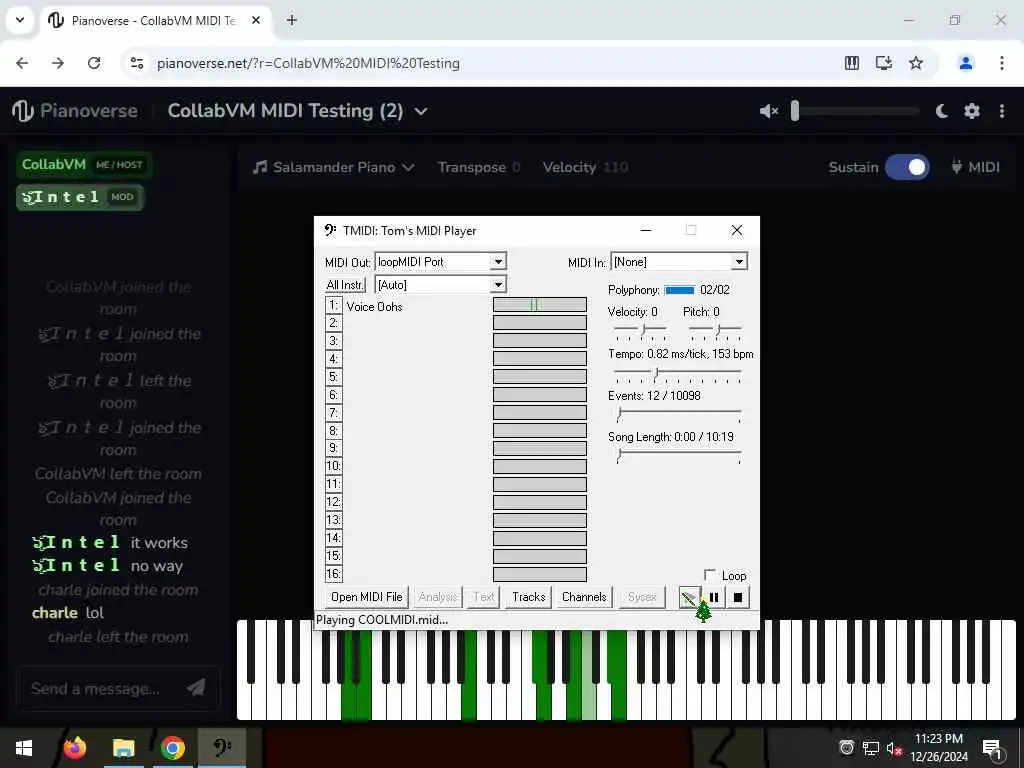Click the Intel MOD user badge

coord(79,197)
